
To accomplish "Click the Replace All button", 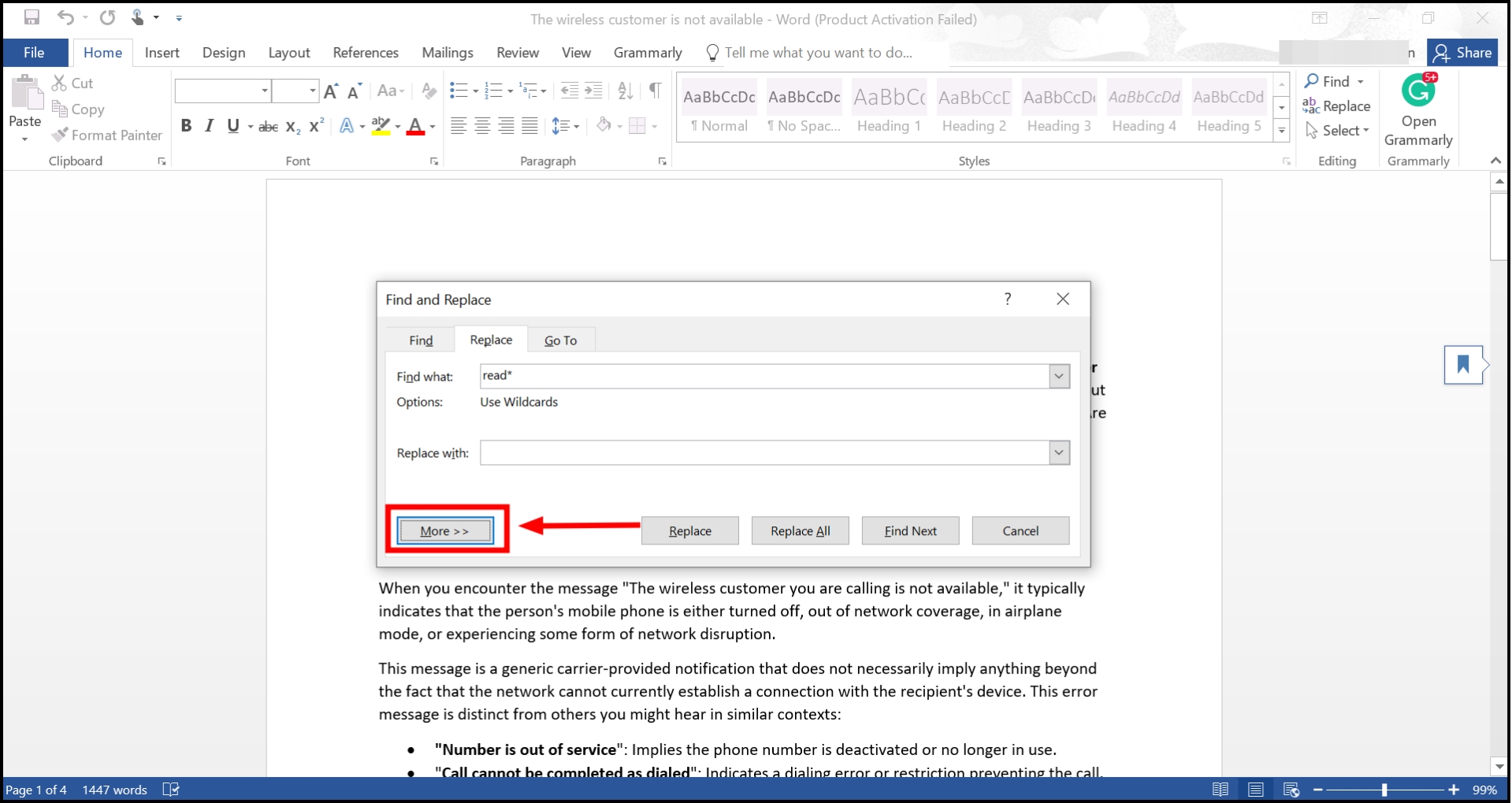I will pyautogui.click(x=800, y=531).
